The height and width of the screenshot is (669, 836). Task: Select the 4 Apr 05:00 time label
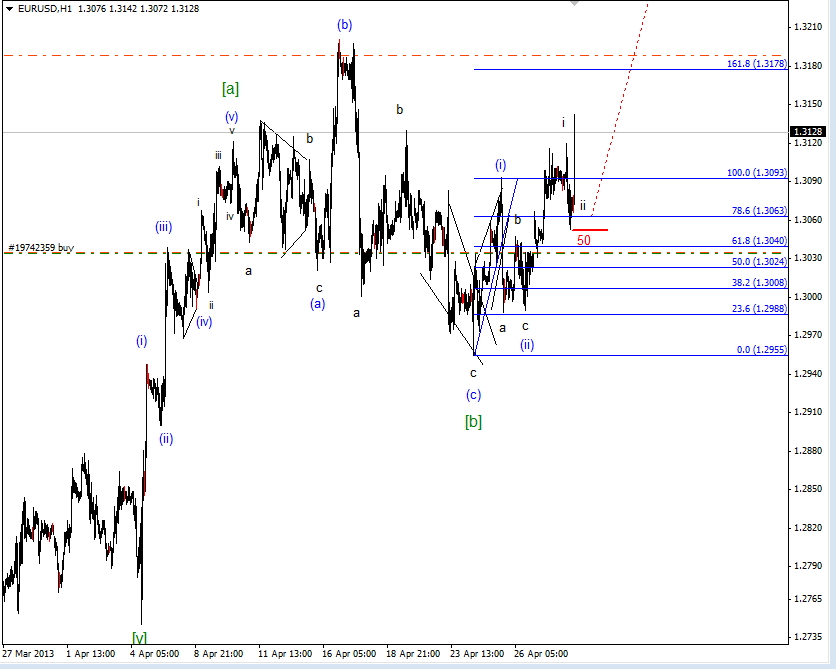155,654
